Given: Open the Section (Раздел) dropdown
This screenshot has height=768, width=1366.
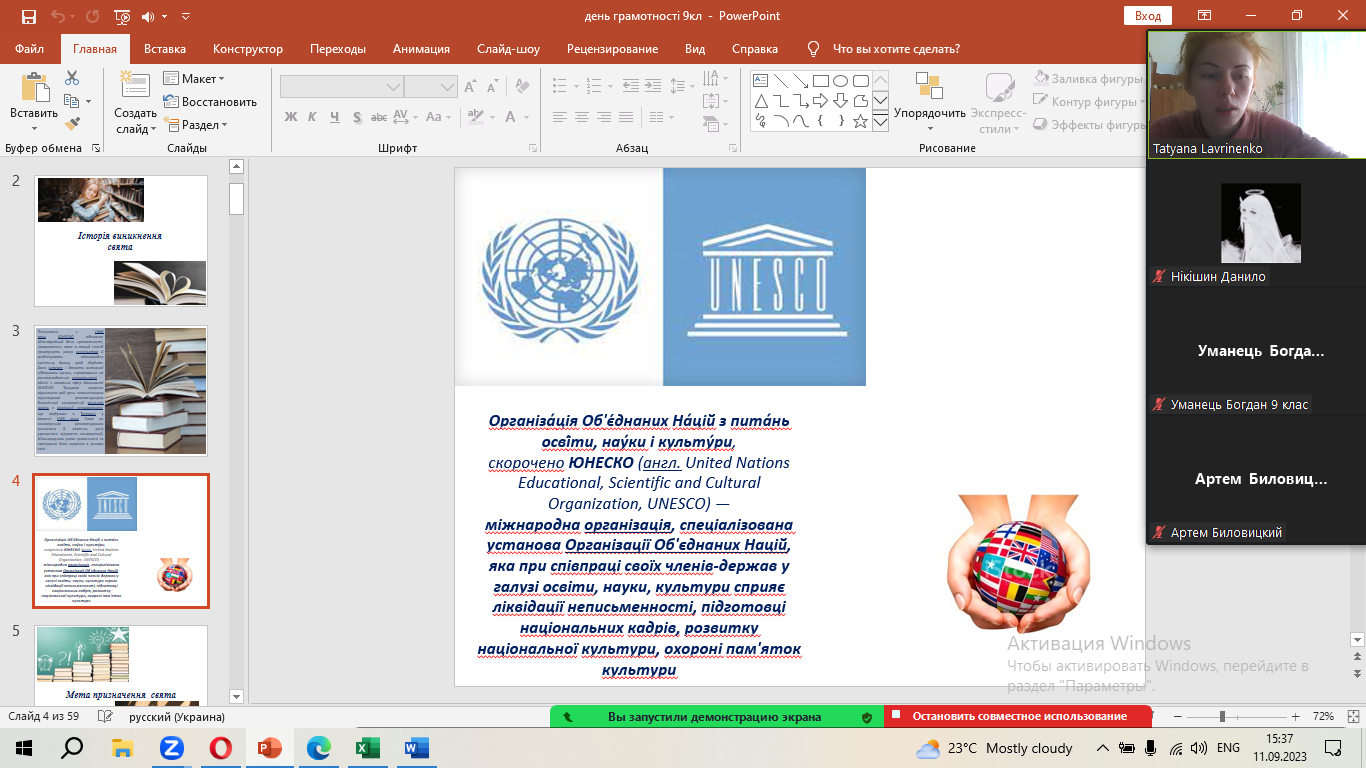Looking at the screenshot, I should 197,125.
